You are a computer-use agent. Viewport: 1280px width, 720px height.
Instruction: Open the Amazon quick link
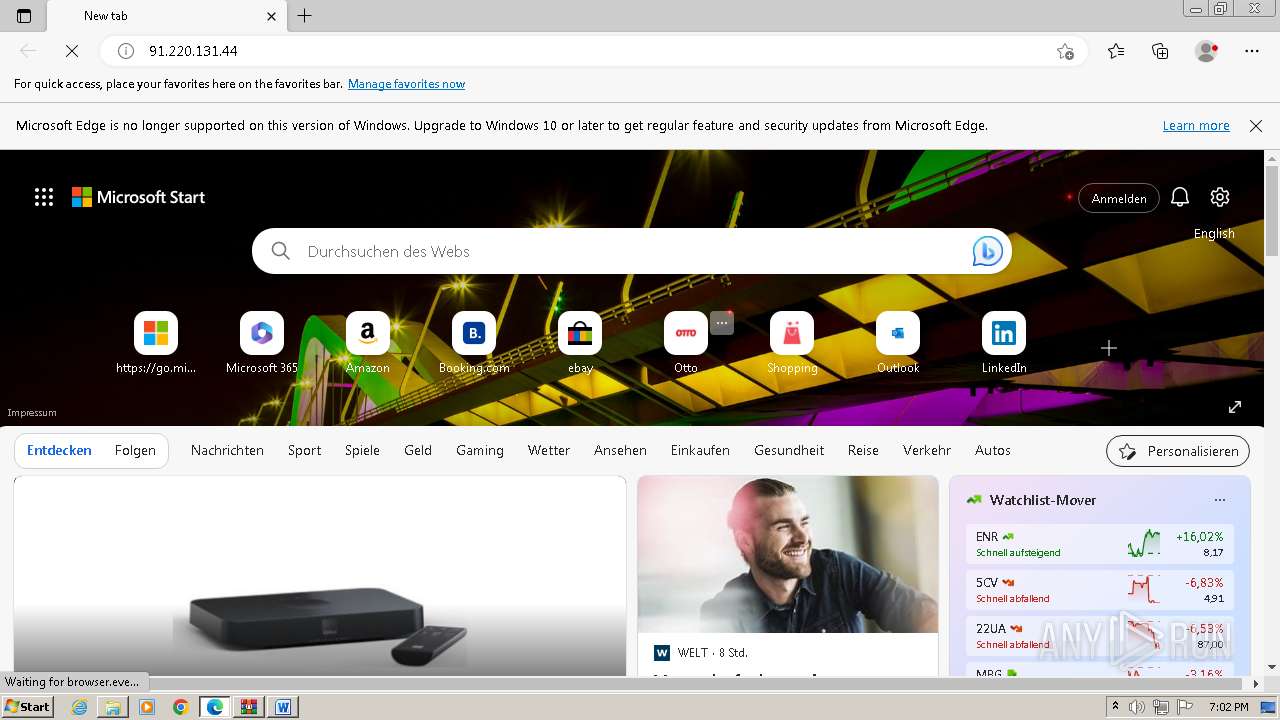(x=368, y=343)
